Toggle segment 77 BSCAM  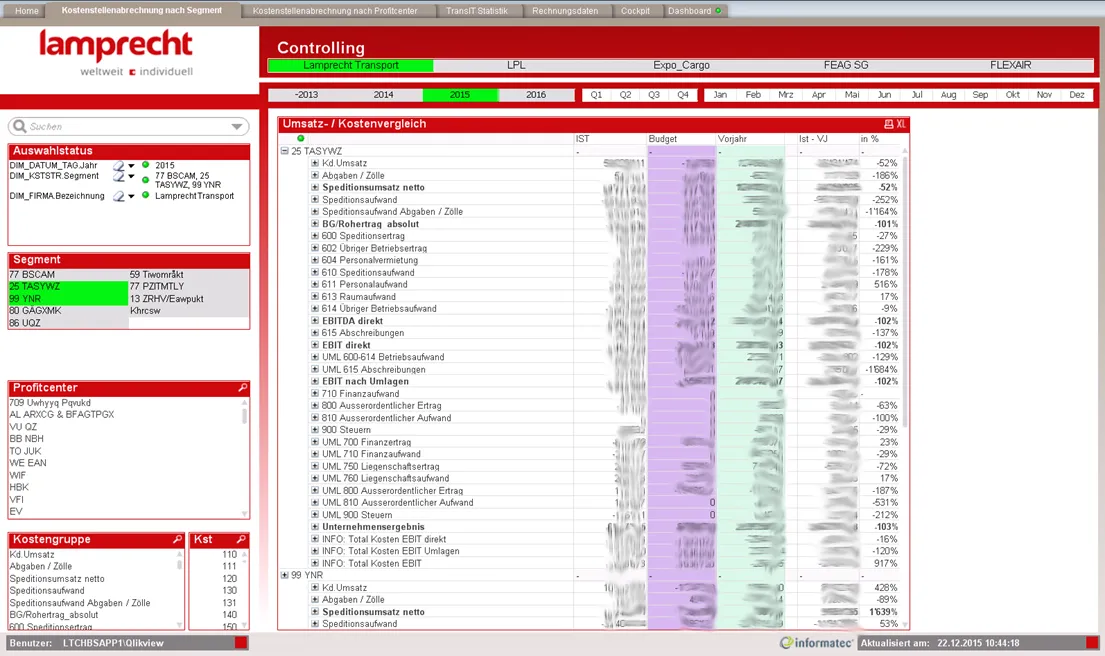pyautogui.click(x=68, y=275)
